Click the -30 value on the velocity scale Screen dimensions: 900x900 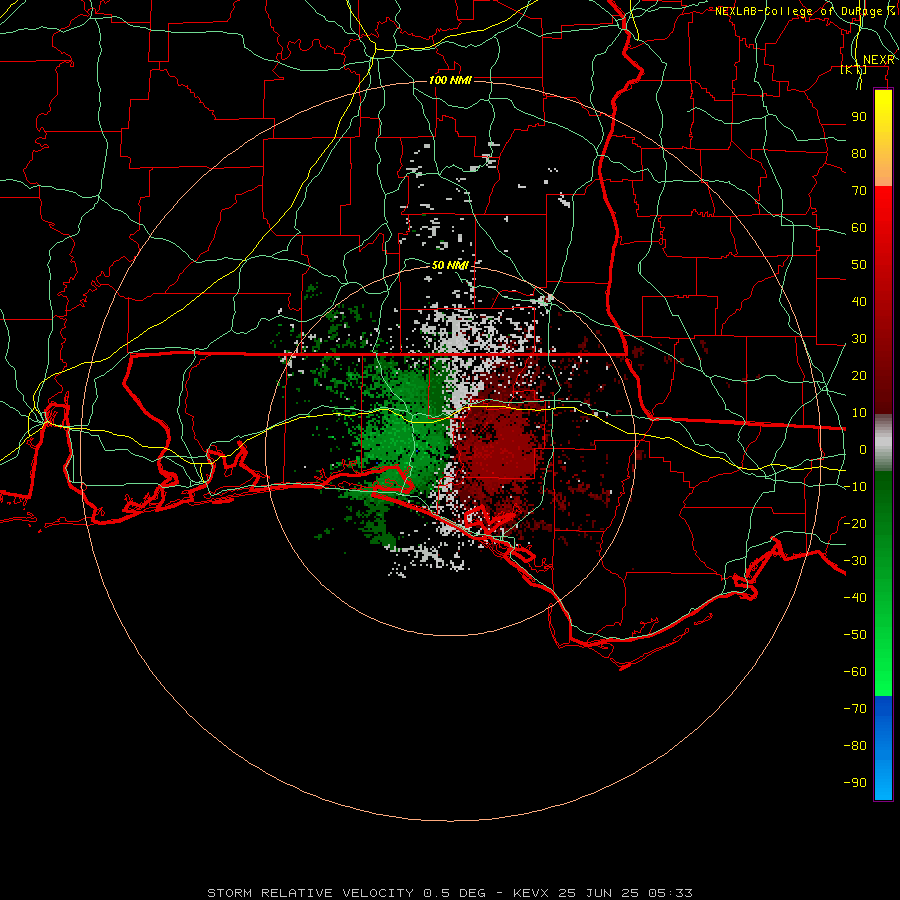pyautogui.click(x=855, y=561)
